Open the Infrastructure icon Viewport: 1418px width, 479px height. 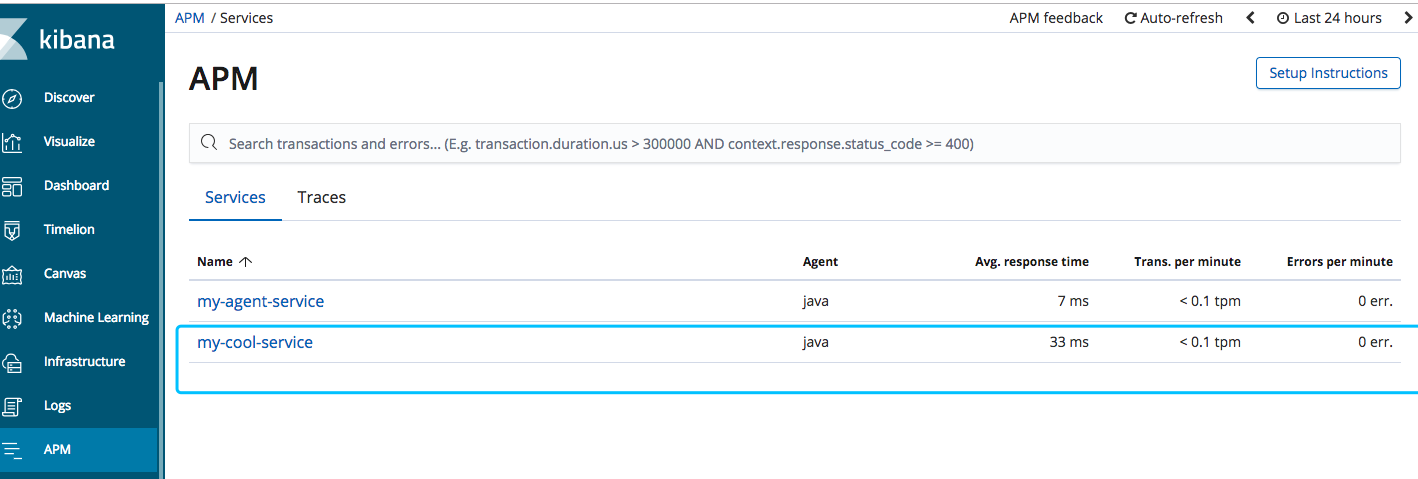[12, 362]
